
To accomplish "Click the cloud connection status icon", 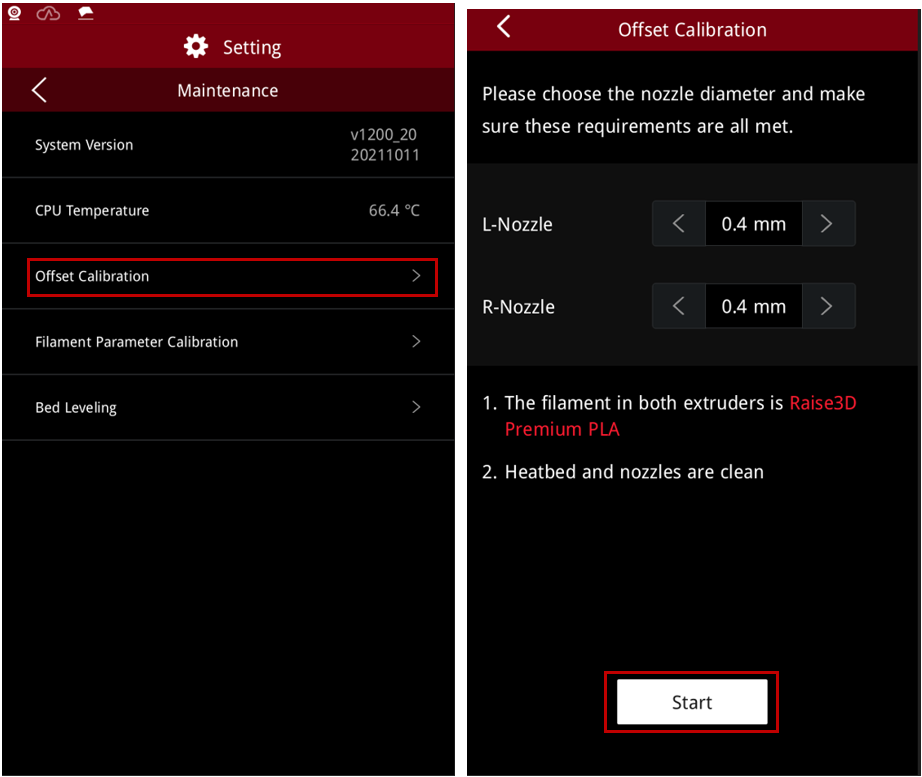I will click(48, 14).
